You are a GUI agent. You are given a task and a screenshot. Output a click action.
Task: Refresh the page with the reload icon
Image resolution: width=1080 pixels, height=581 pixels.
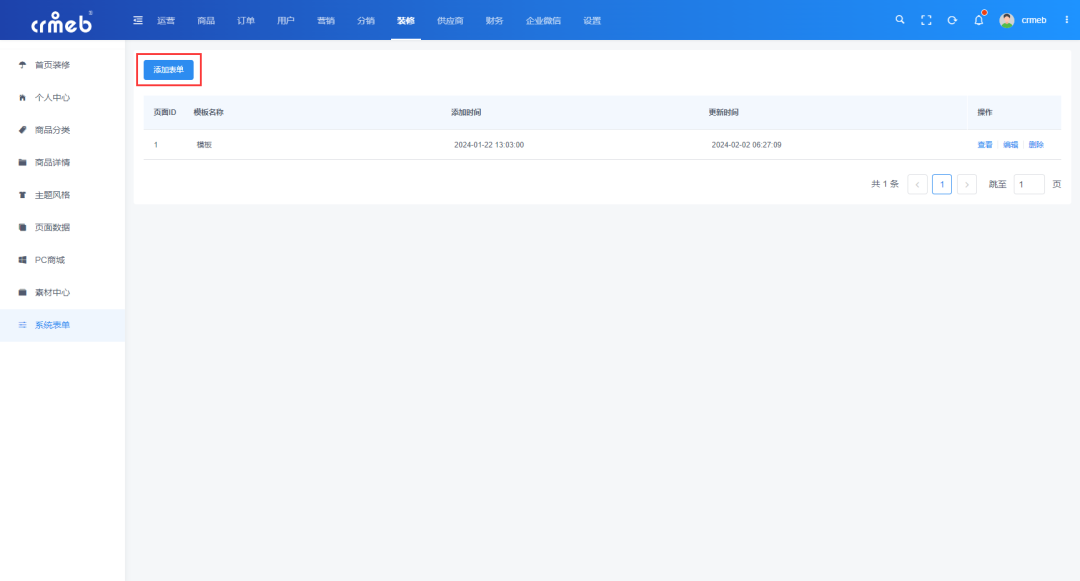coord(951,19)
